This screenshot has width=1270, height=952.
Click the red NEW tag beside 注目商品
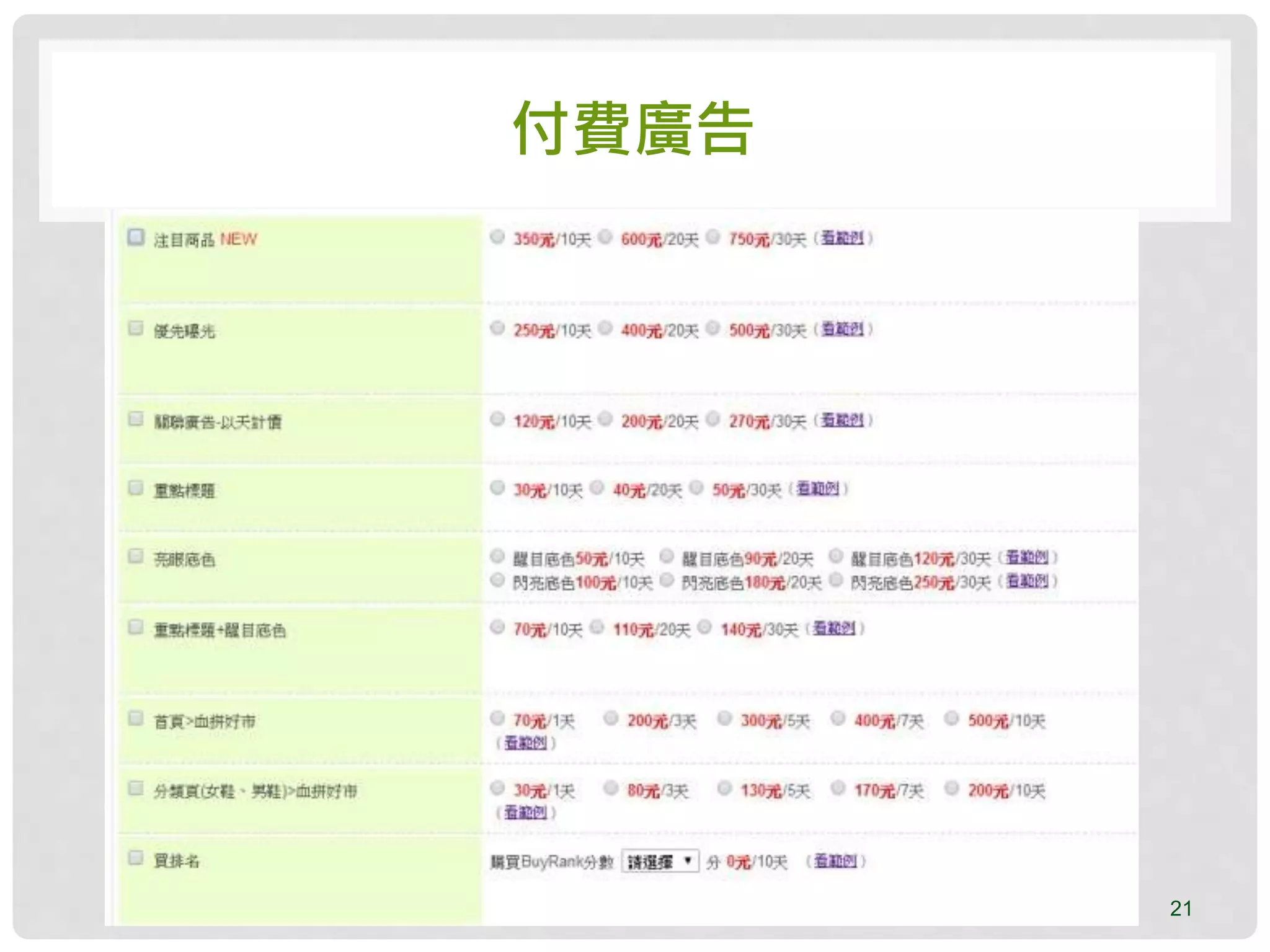[239, 239]
